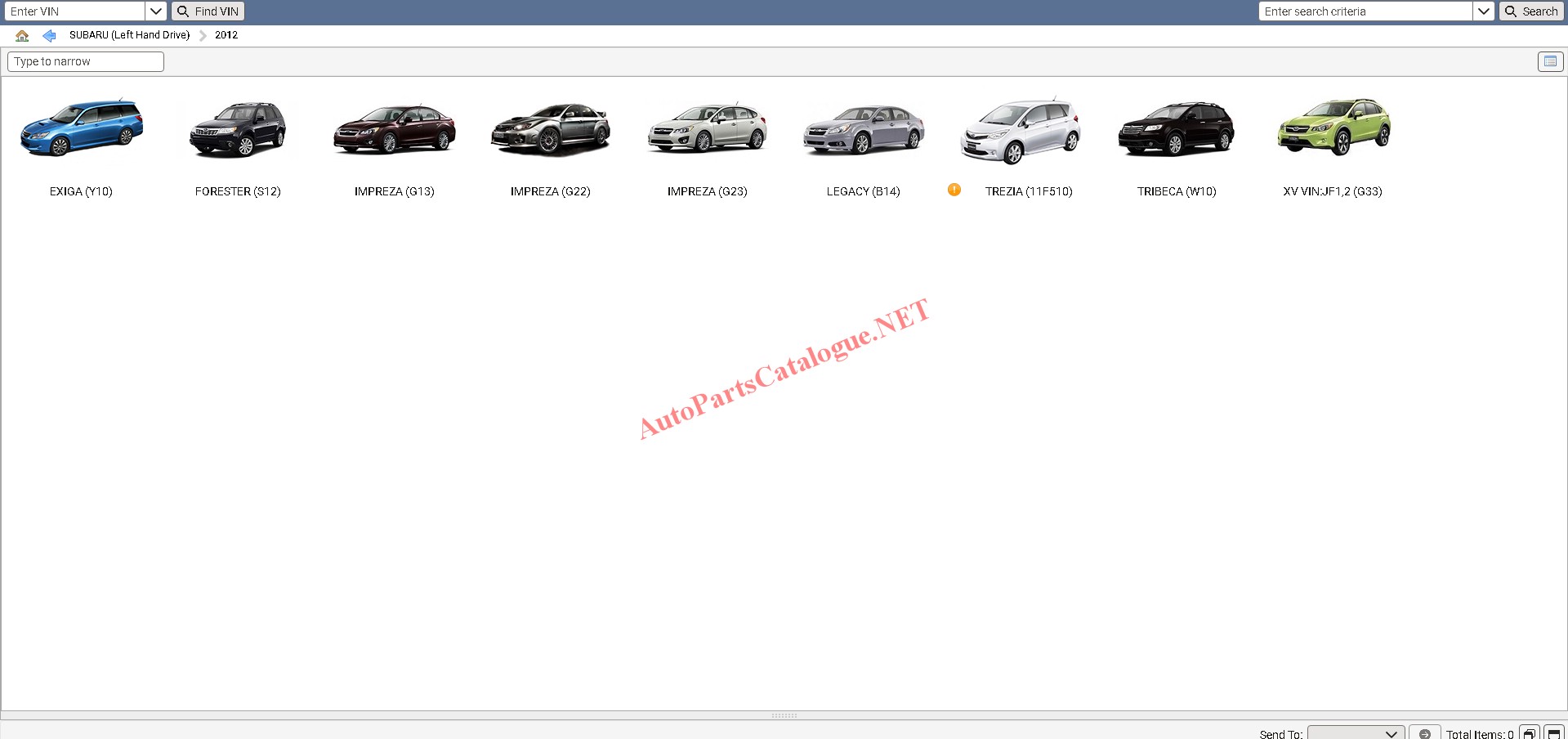Image resolution: width=1568 pixels, height=739 pixels.
Task: Open the FORESTER (S12) model
Action: (x=238, y=131)
